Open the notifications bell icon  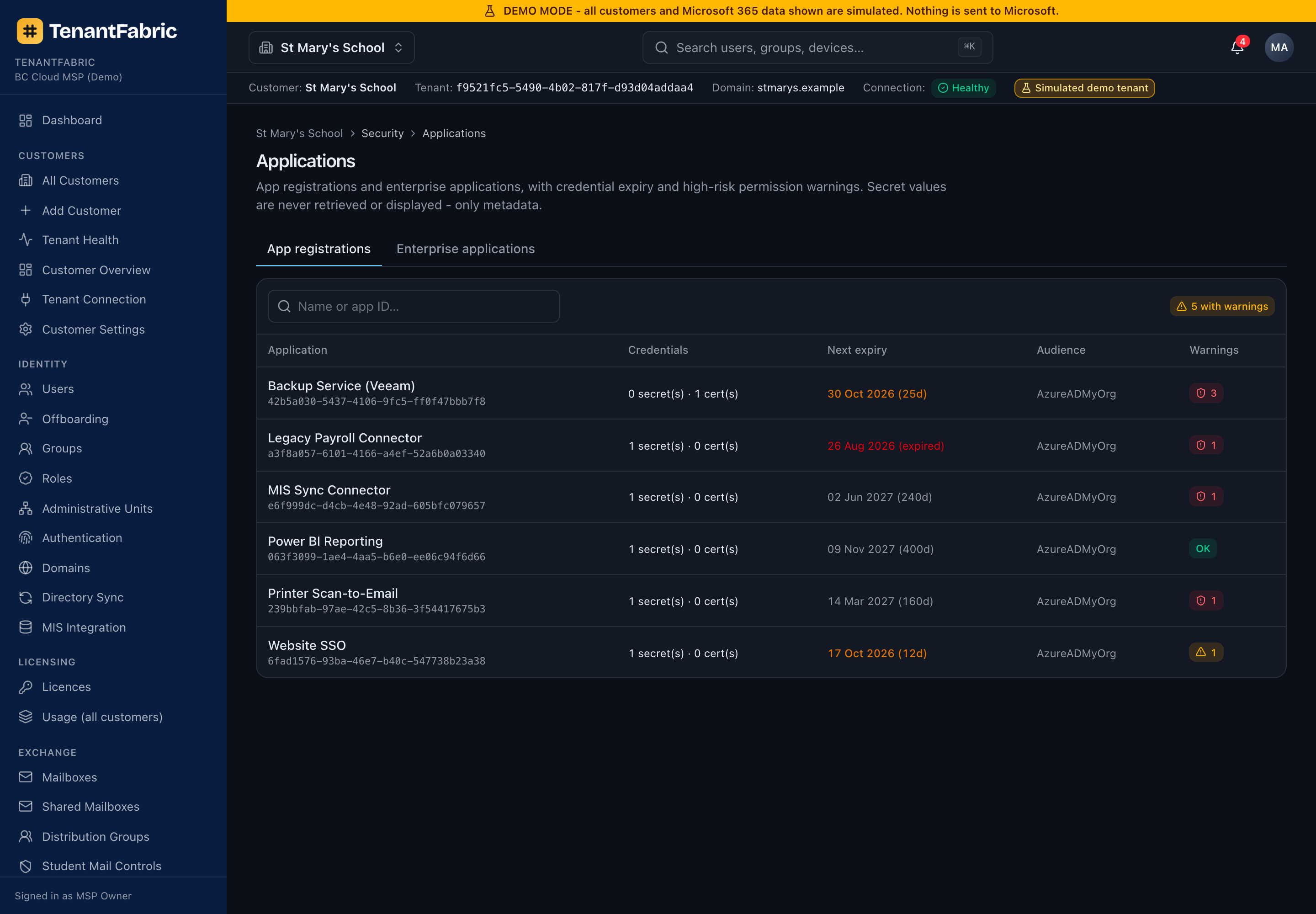[x=1237, y=48]
